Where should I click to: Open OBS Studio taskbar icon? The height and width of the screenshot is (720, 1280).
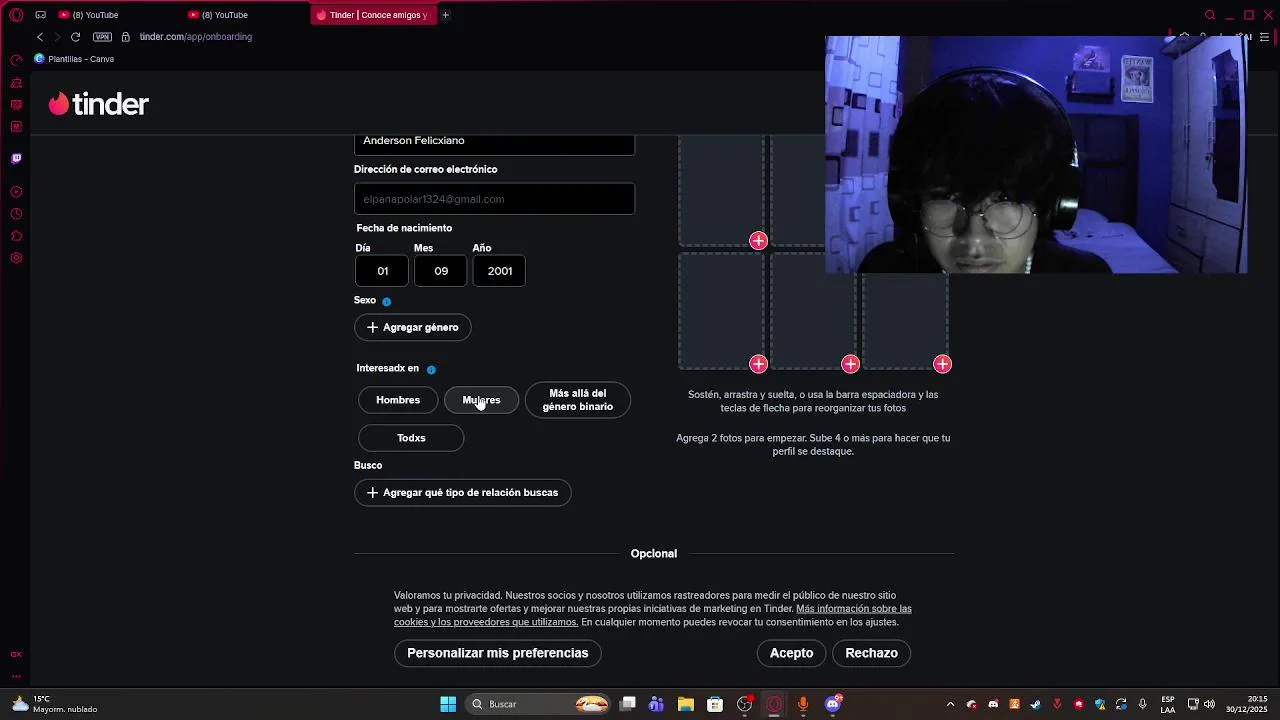[745, 704]
